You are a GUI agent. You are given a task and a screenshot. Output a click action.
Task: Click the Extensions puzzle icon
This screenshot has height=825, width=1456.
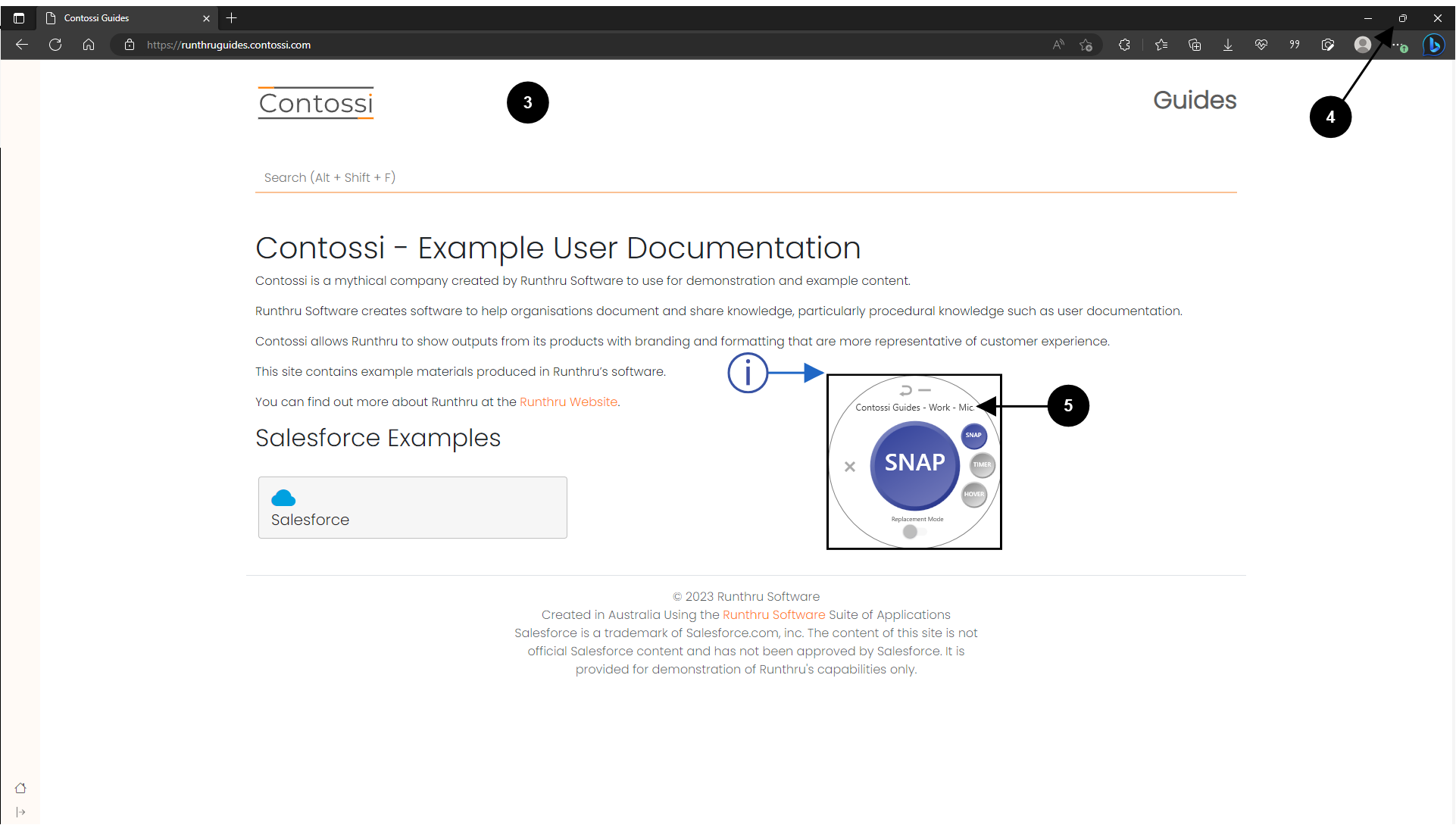coord(1124,45)
